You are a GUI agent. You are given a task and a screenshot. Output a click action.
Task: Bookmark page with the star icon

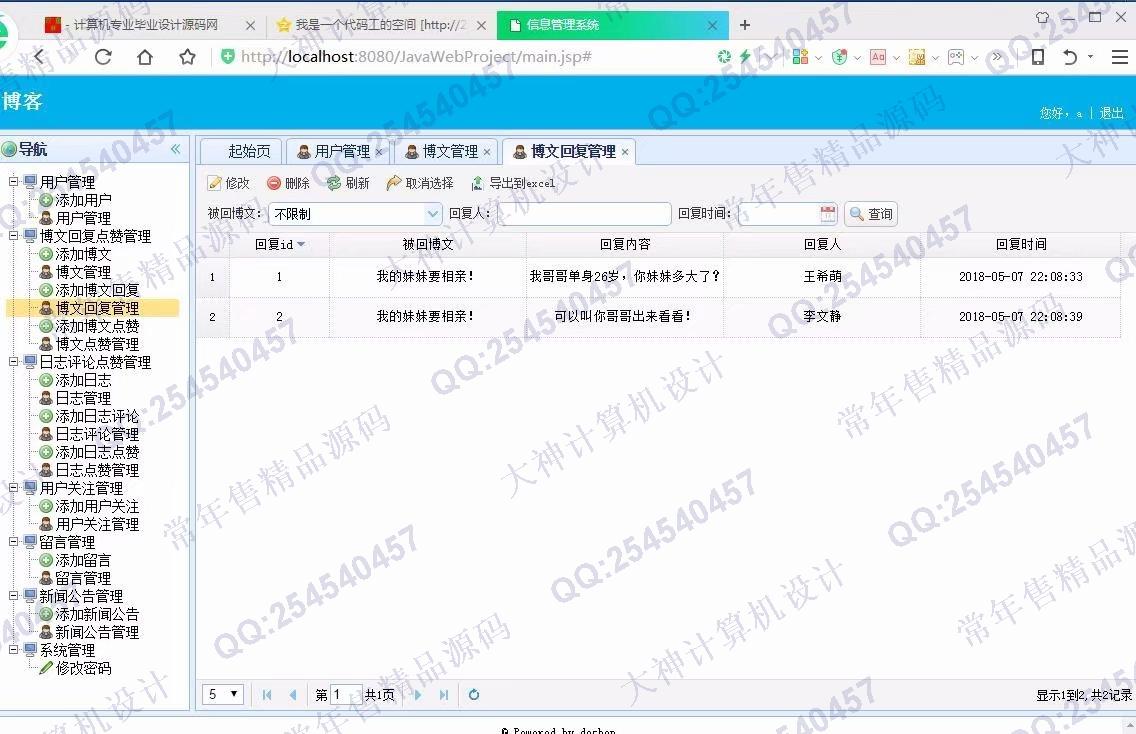(188, 57)
